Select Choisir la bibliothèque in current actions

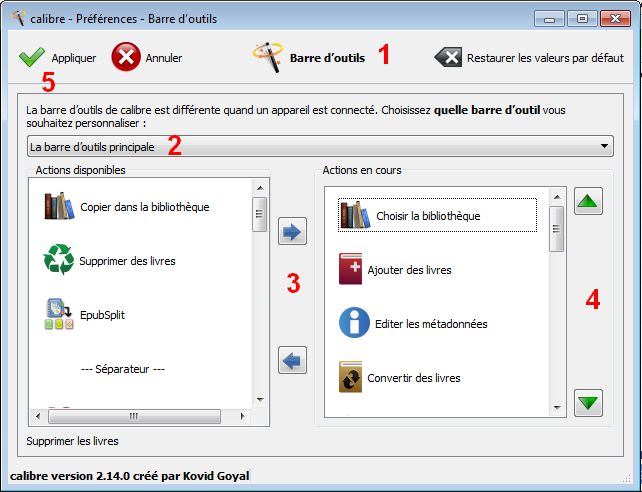(x=437, y=216)
